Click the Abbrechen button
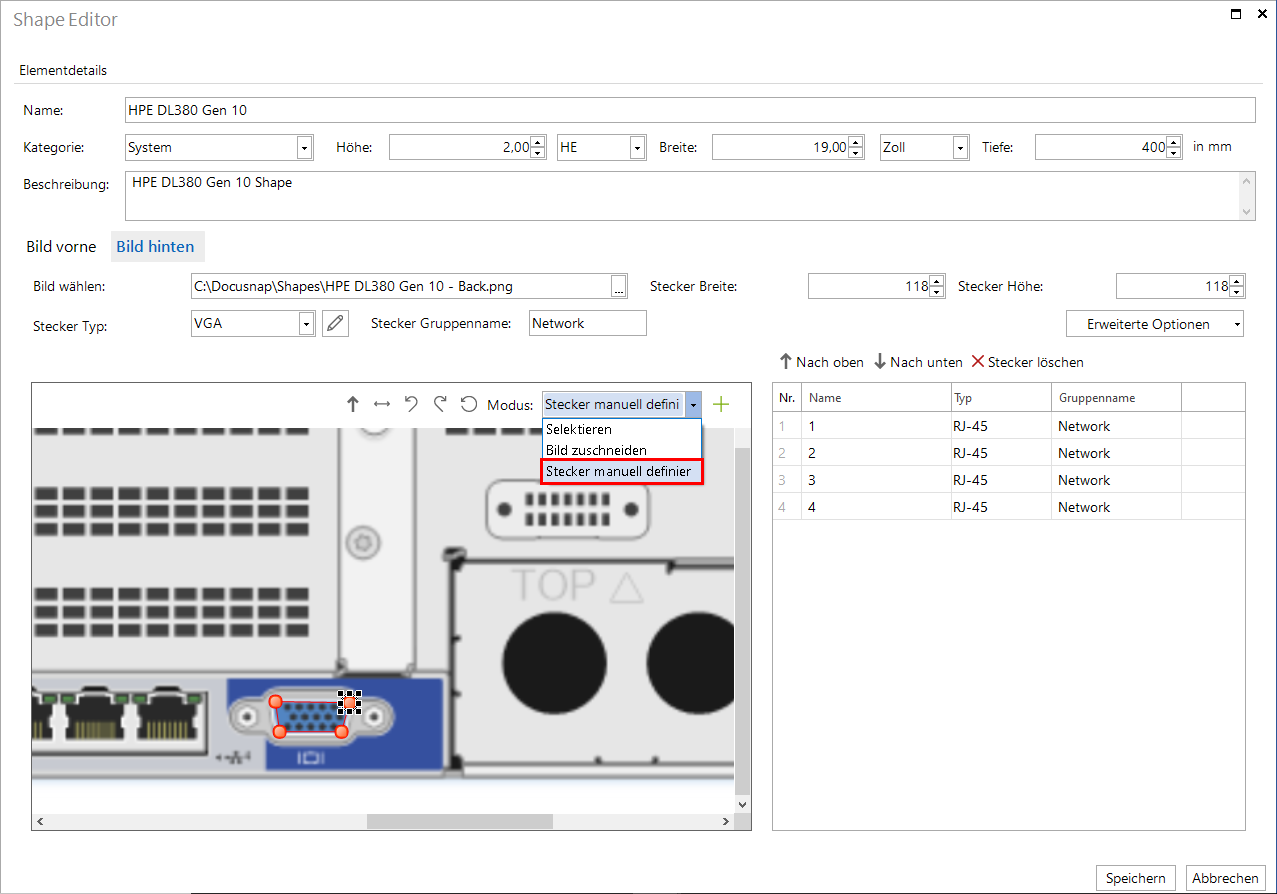This screenshot has width=1277, height=894. pos(1225,878)
